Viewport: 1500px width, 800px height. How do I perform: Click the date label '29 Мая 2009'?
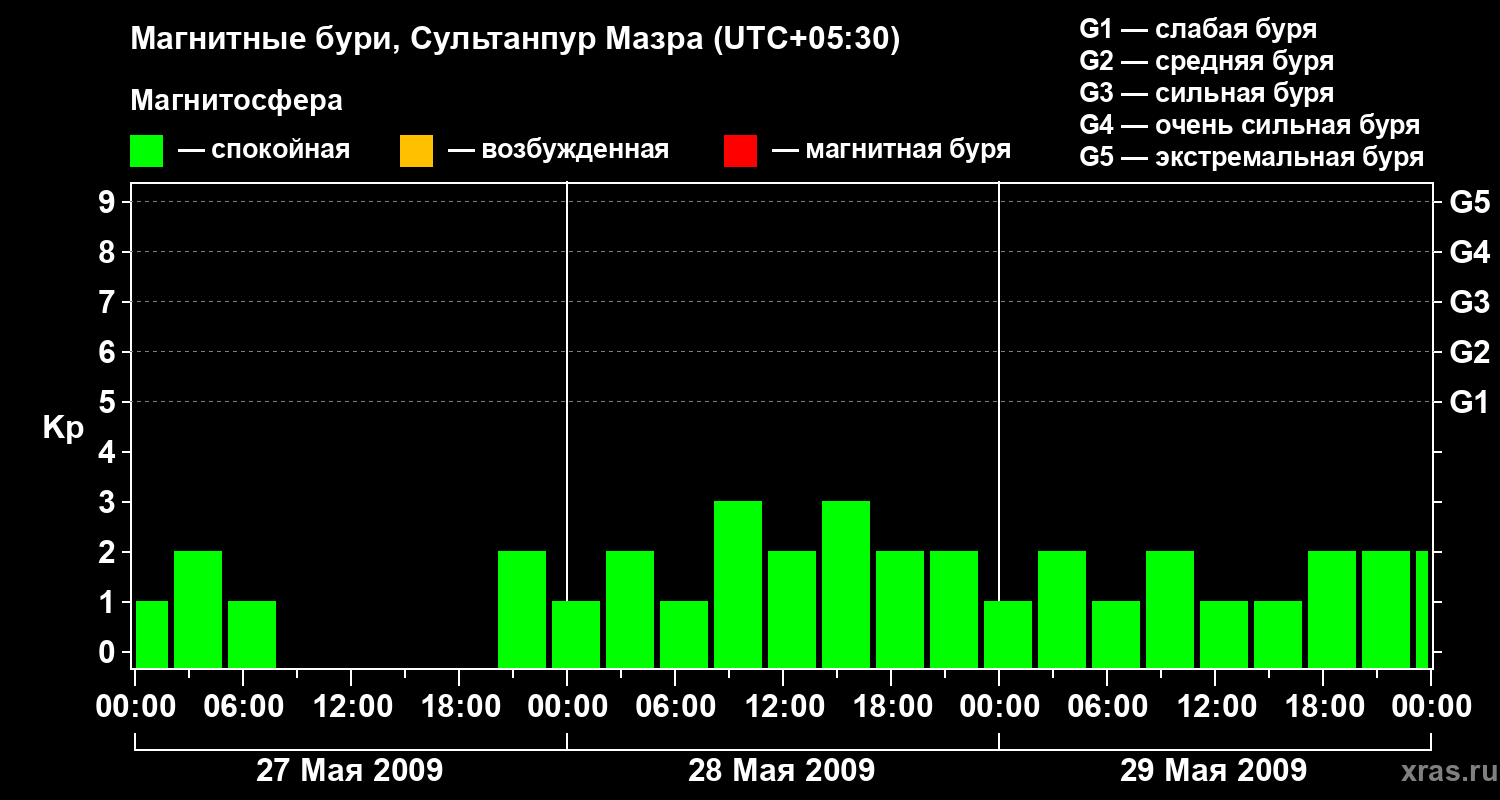pyautogui.click(x=1213, y=770)
